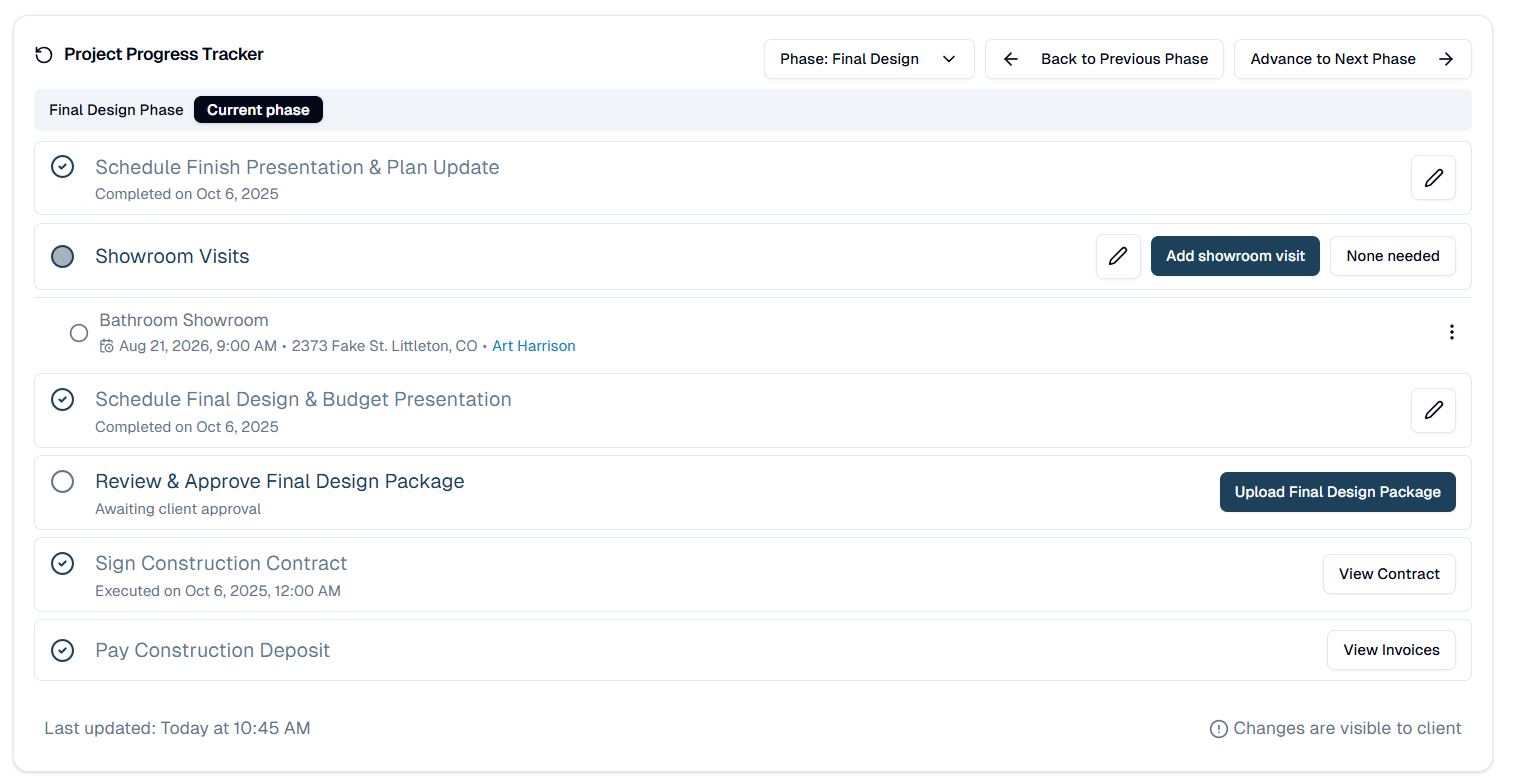Click the 2373 Fake St. Littleton, CO address
The width and height of the screenshot is (1513, 782).
click(384, 346)
